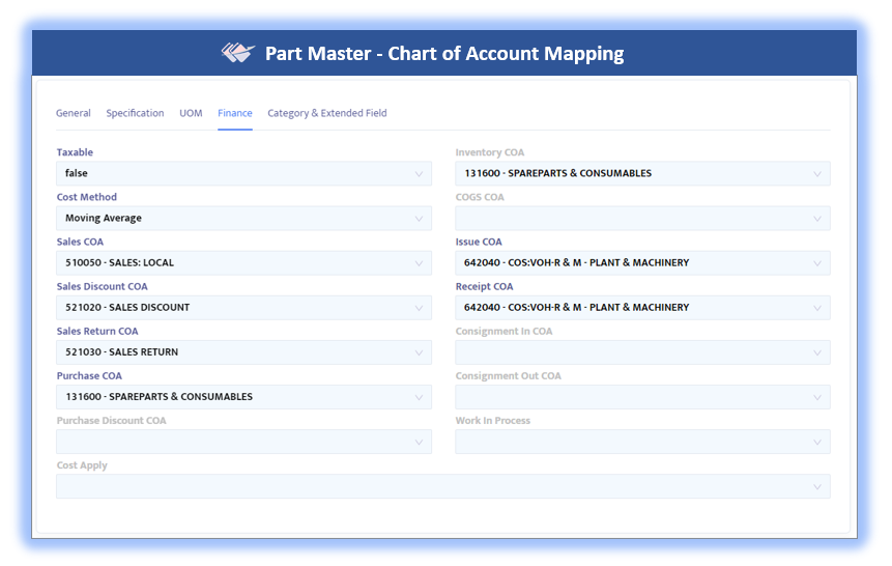Open the Purchase COA dropdown
Image resolution: width=892 pixels, height=566 pixels.
point(243,397)
